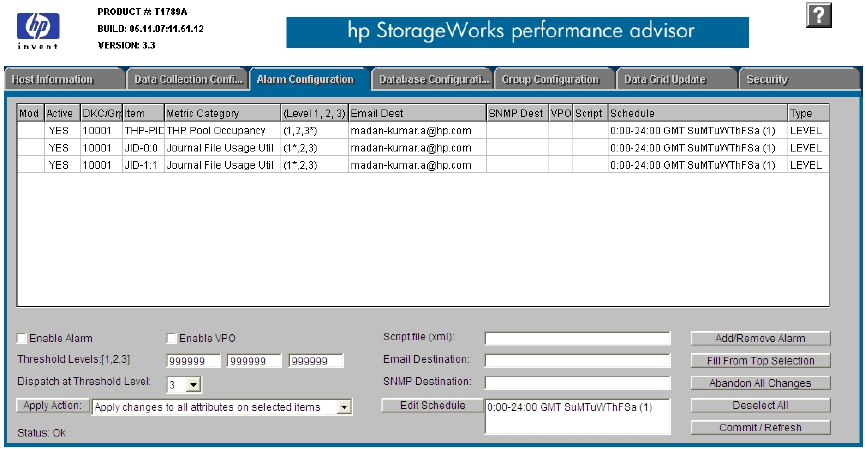865x449 pixels.
Task: Click Fill From Top Selection button
Action: [760, 361]
